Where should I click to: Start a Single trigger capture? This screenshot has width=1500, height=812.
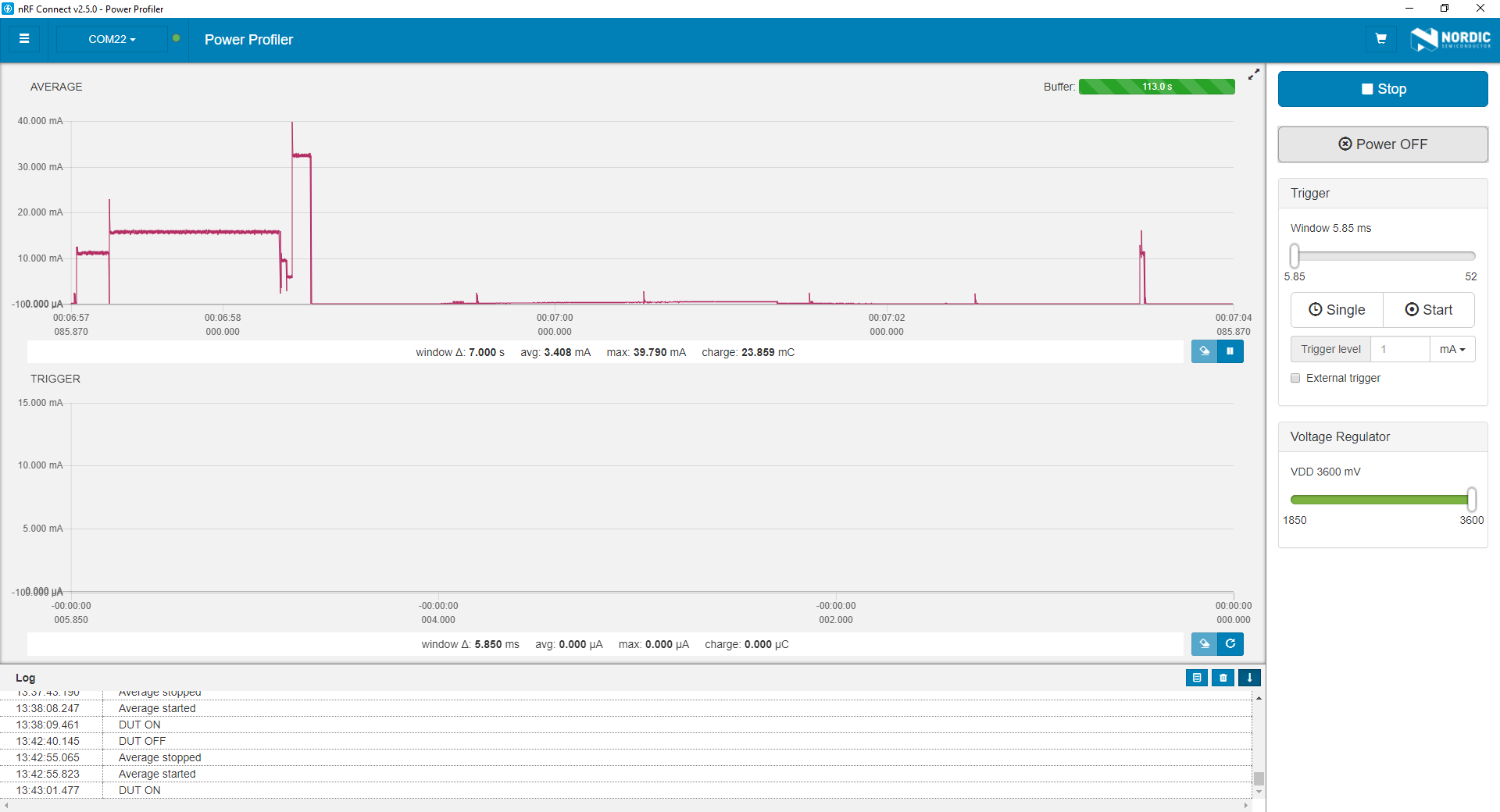coord(1337,310)
